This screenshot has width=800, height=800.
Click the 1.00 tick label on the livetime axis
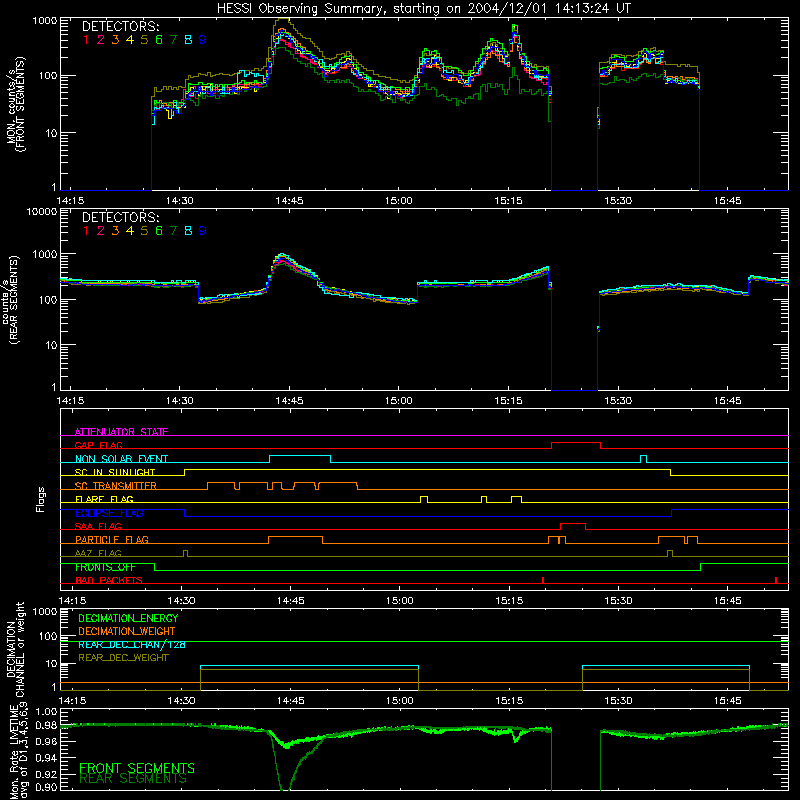click(x=46, y=712)
